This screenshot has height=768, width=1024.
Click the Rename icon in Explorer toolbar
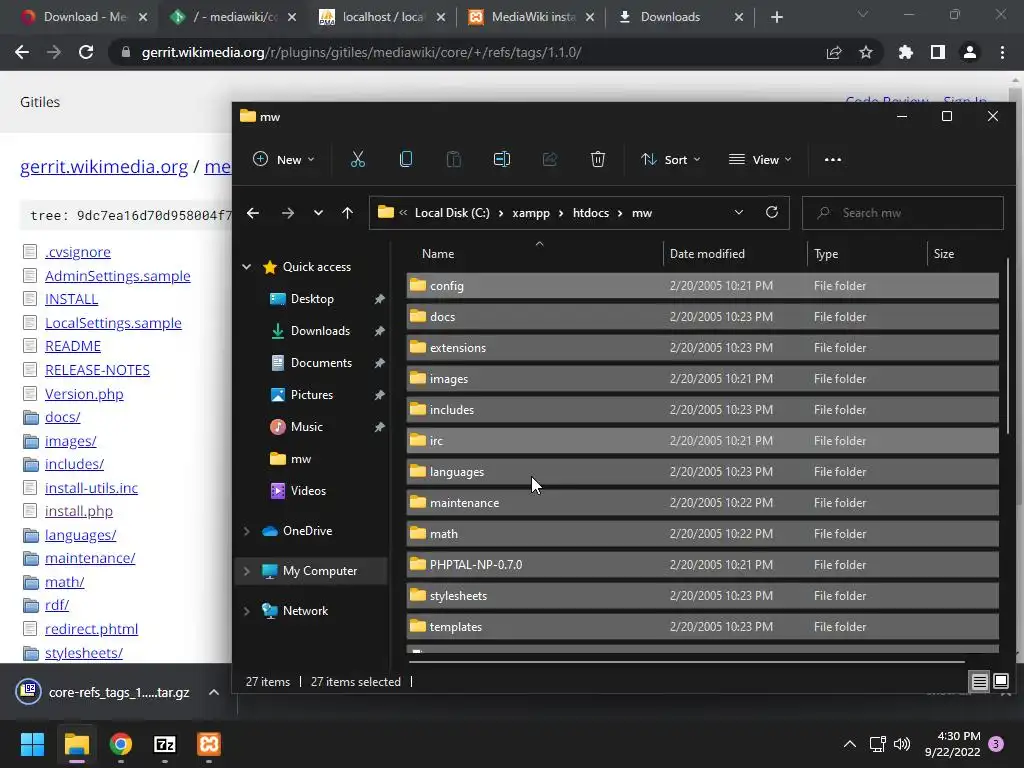[x=502, y=159]
